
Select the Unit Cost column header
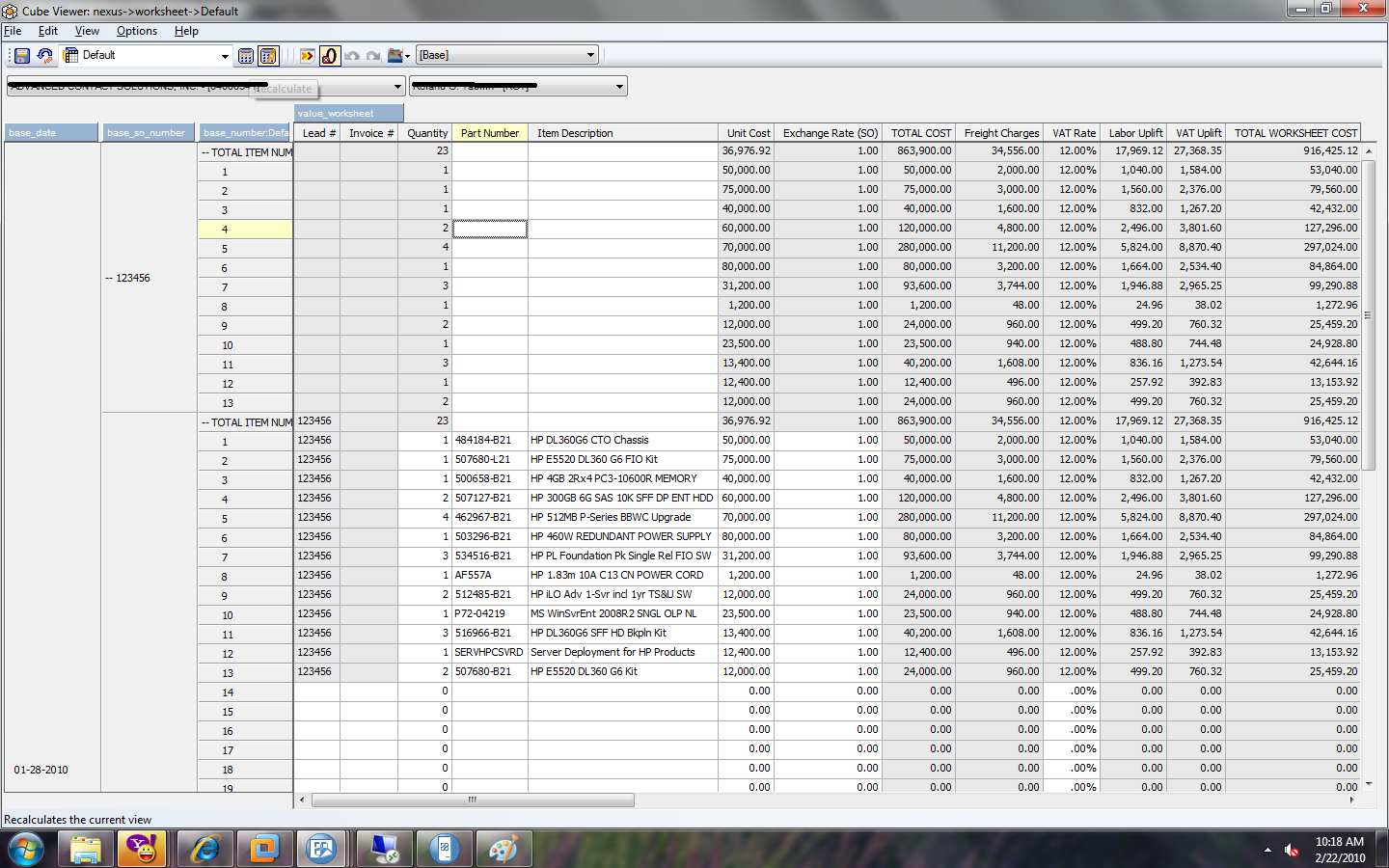747,133
